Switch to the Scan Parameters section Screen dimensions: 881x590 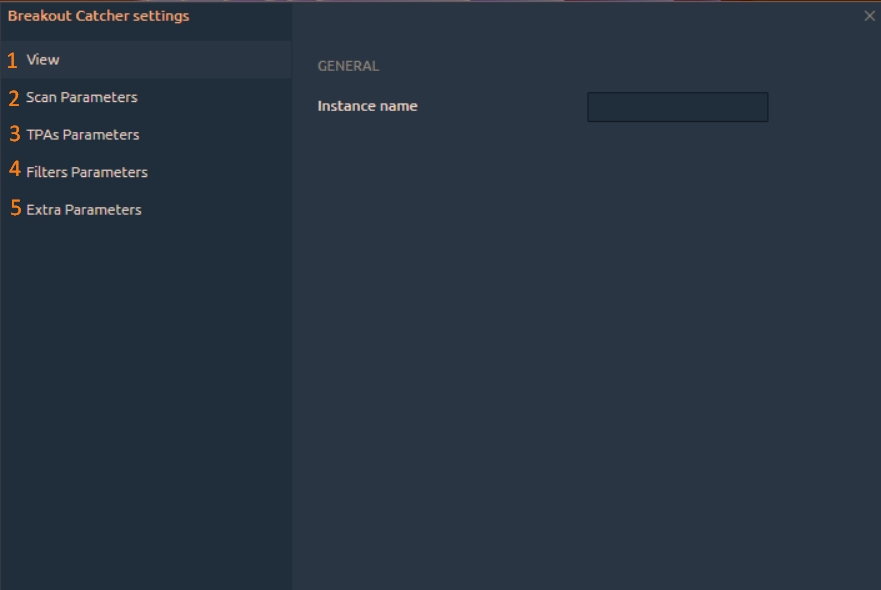pos(82,98)
